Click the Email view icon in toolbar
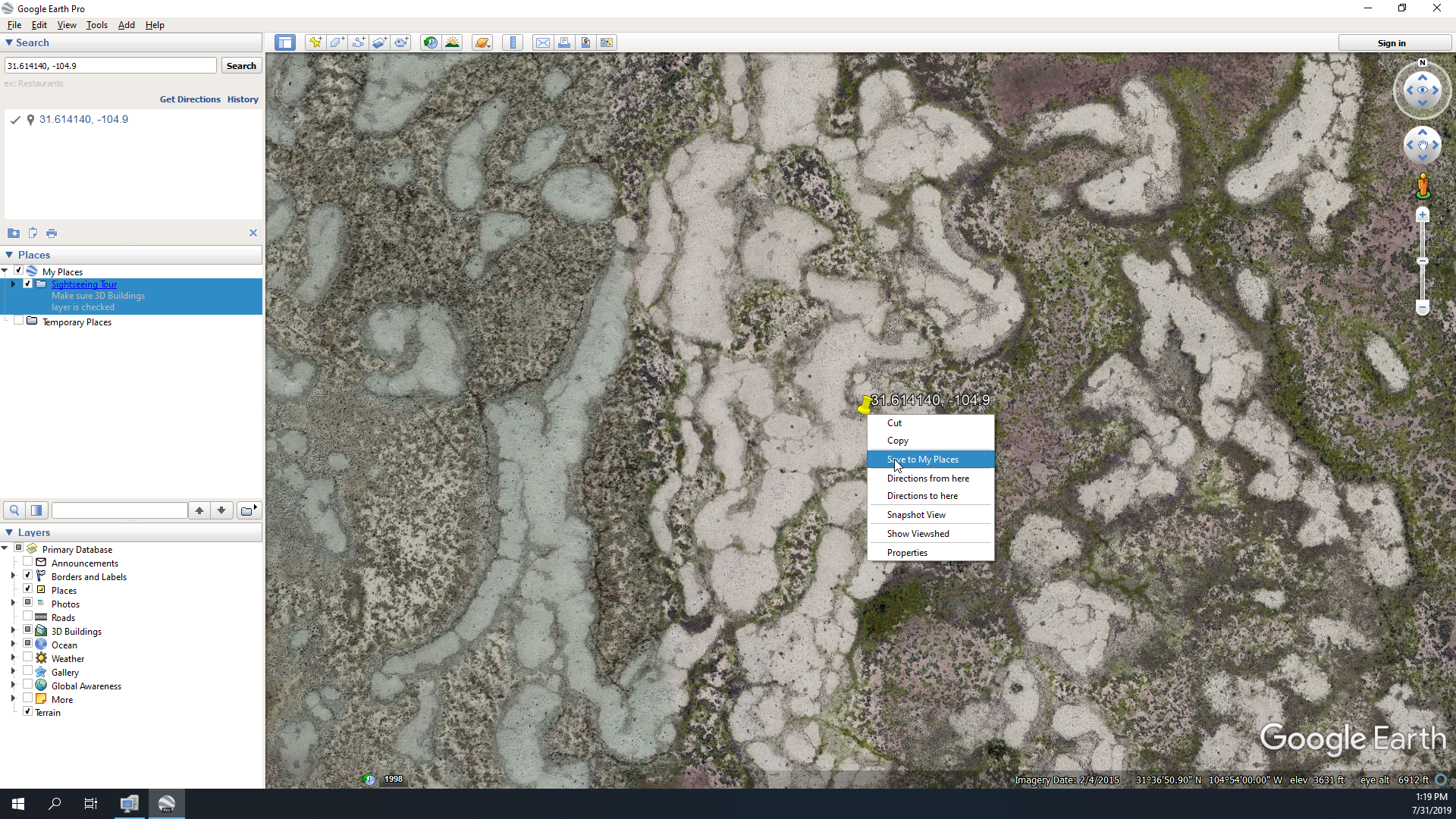Viewport: 1456px width, 819px height. [x=542, y=41]
